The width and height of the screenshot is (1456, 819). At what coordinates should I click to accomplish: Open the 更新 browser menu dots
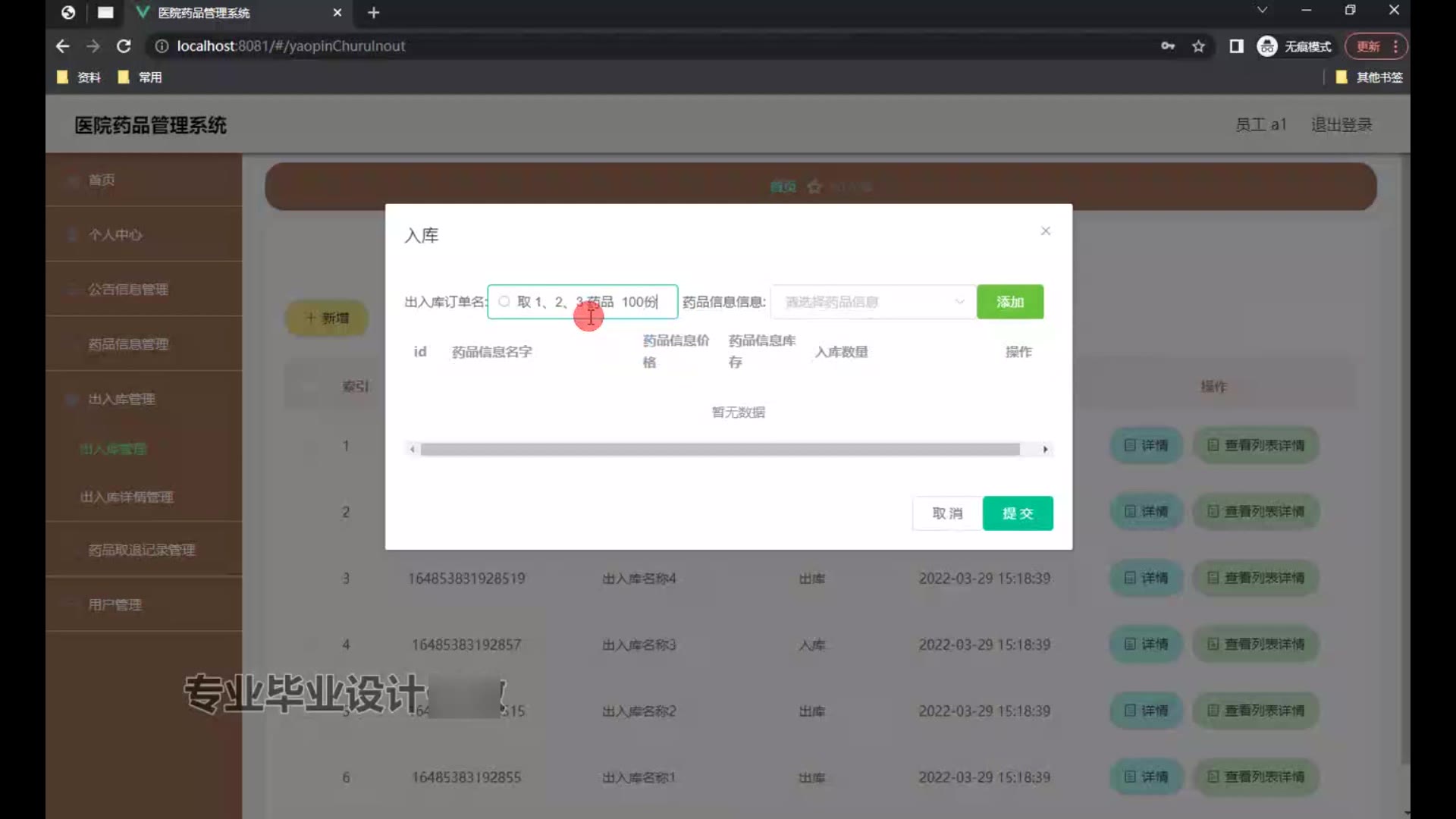point(1395,46)
